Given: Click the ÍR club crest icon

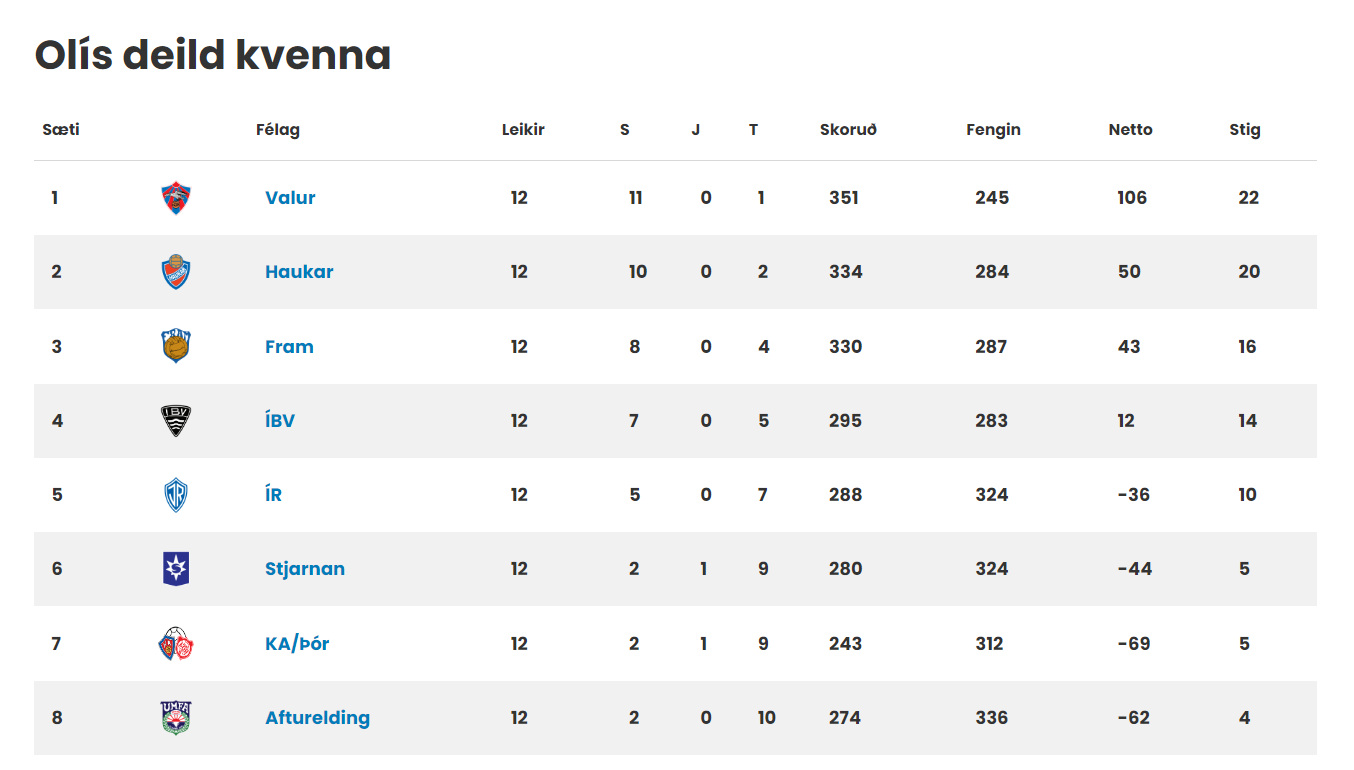Looking at the screenshot, I should [176, 495].
